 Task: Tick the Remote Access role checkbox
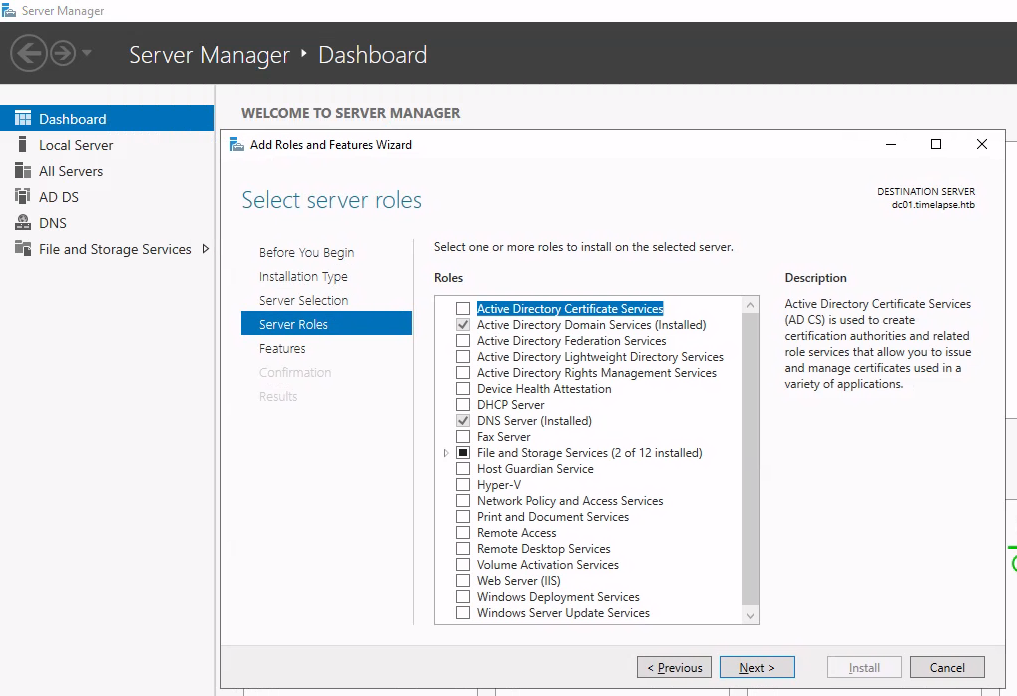pyautogui.click(x=463, y=533)
